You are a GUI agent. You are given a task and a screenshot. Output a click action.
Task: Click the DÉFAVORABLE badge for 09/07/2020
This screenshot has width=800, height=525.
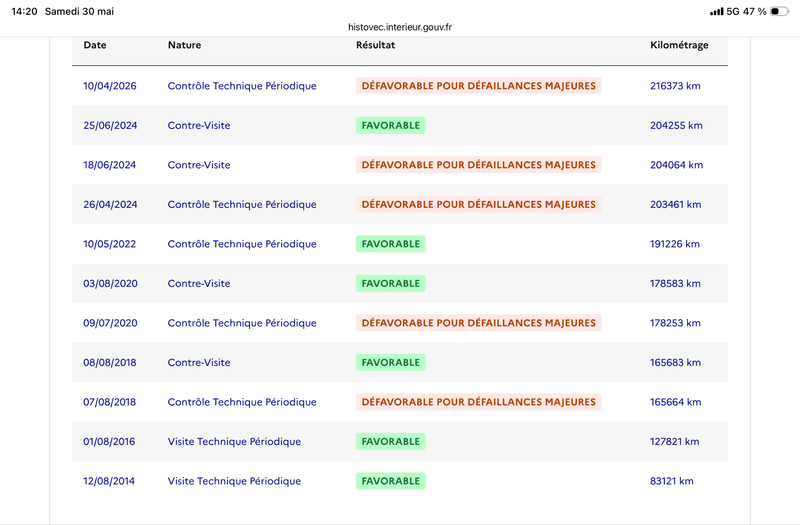(479, 323)
